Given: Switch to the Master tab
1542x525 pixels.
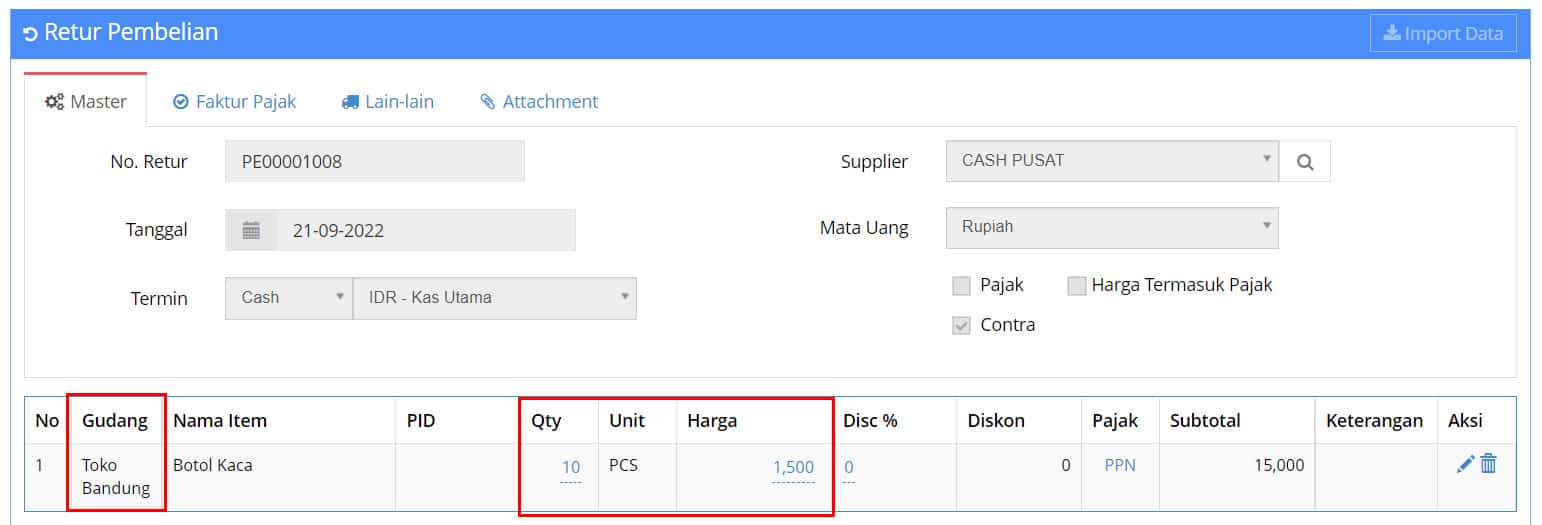Looking at the screenshot, I should (86, 101).
